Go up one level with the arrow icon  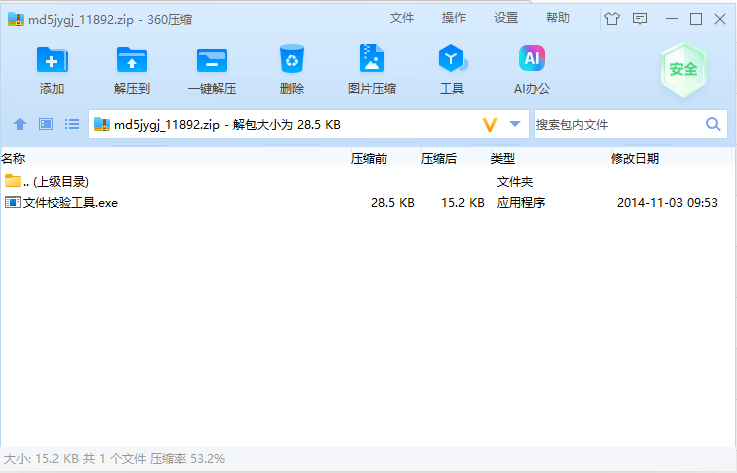tap(20, 124)
